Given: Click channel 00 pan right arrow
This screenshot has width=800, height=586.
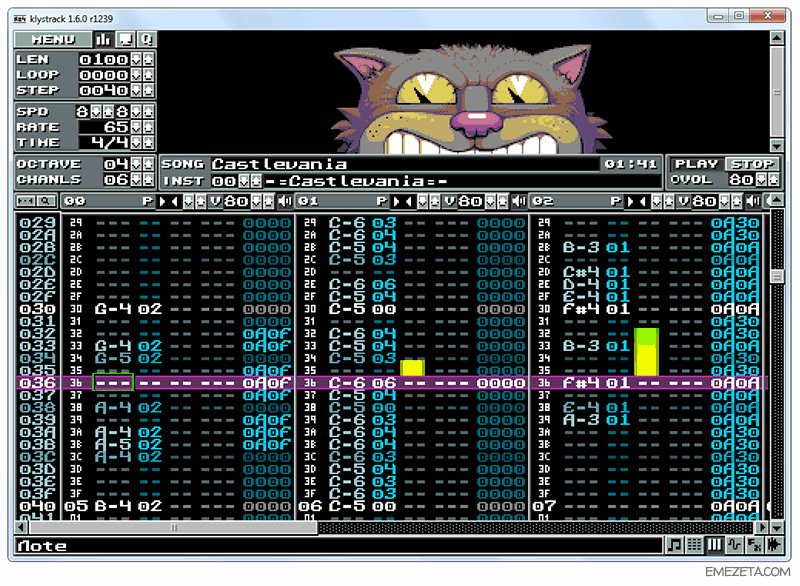Looking at the screenshot, I should coord(162,201).
